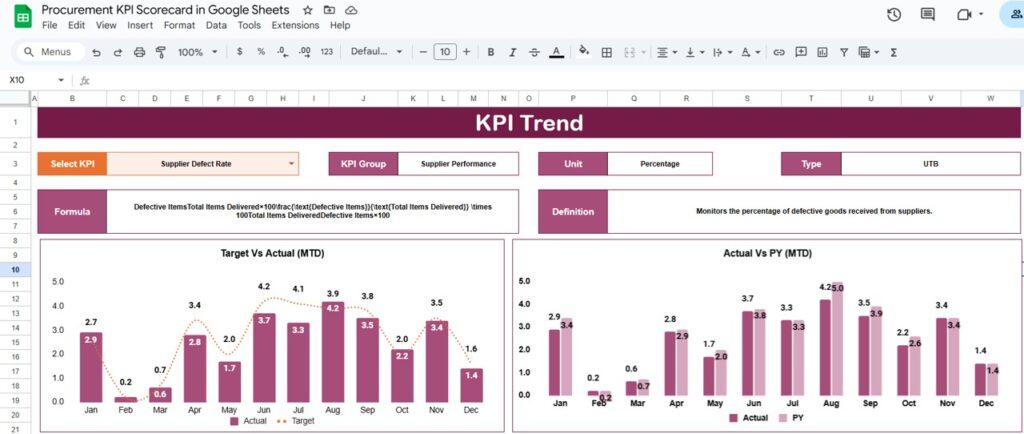Open the Extensions menu

click(x=295, y=25)
